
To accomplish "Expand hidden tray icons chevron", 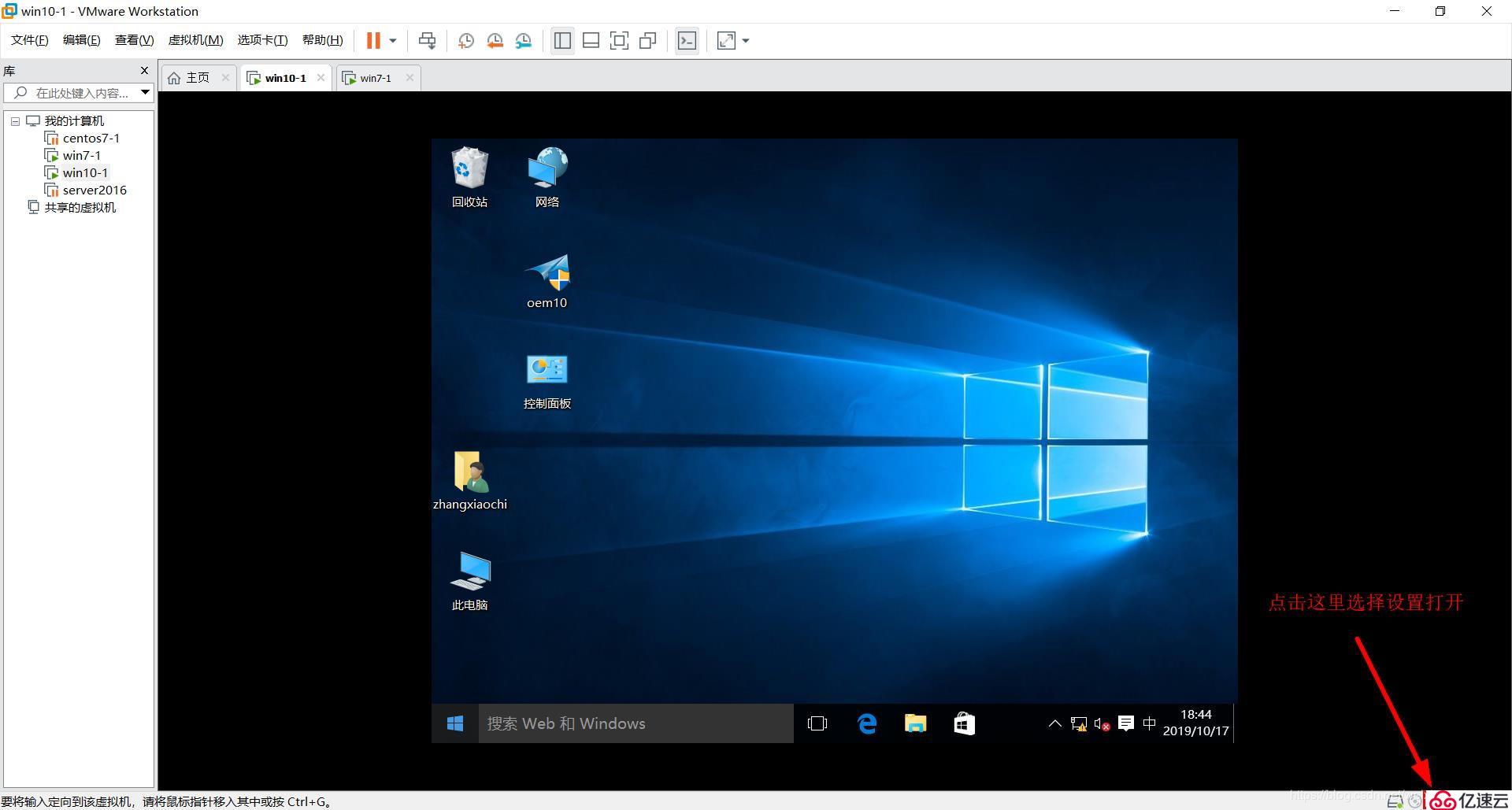I will (x=1054, y=723).
